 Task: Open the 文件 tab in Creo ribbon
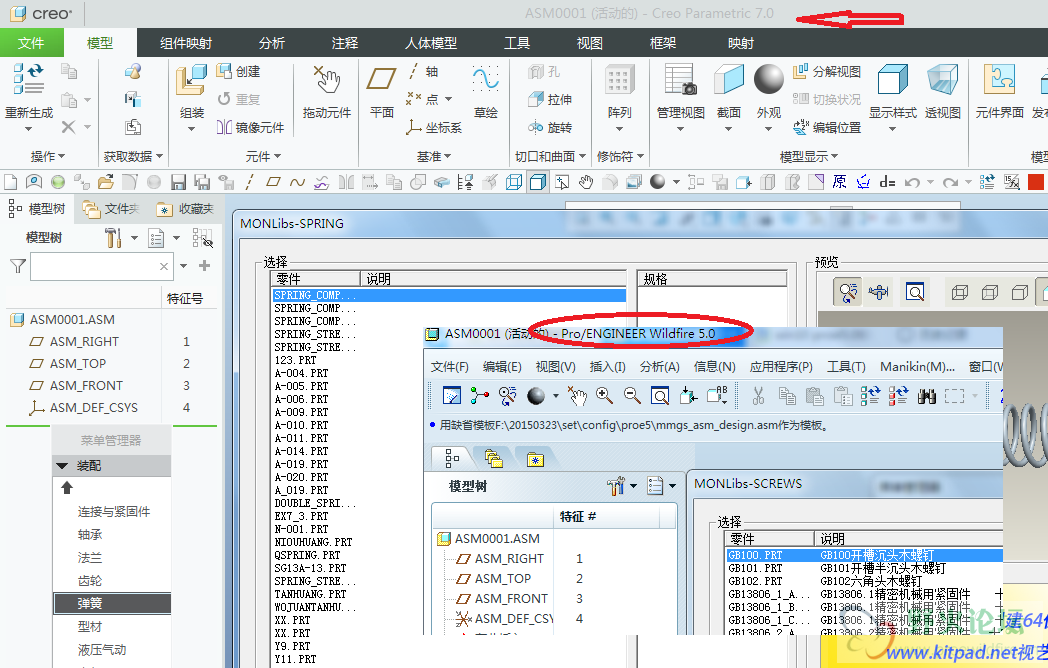click(x=31, y=43)
